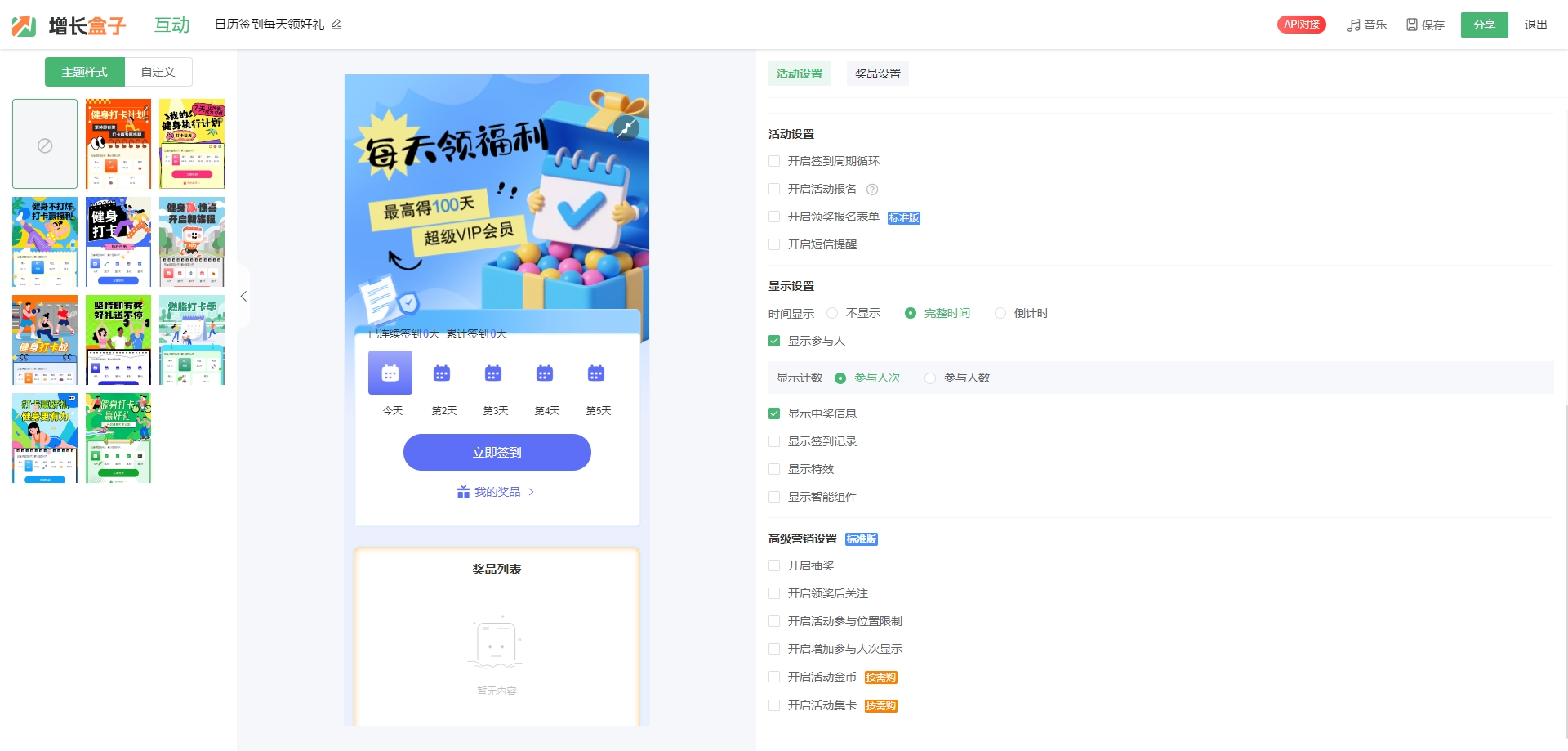Select the 第3天 calendar icon

(x=493, y=373)
